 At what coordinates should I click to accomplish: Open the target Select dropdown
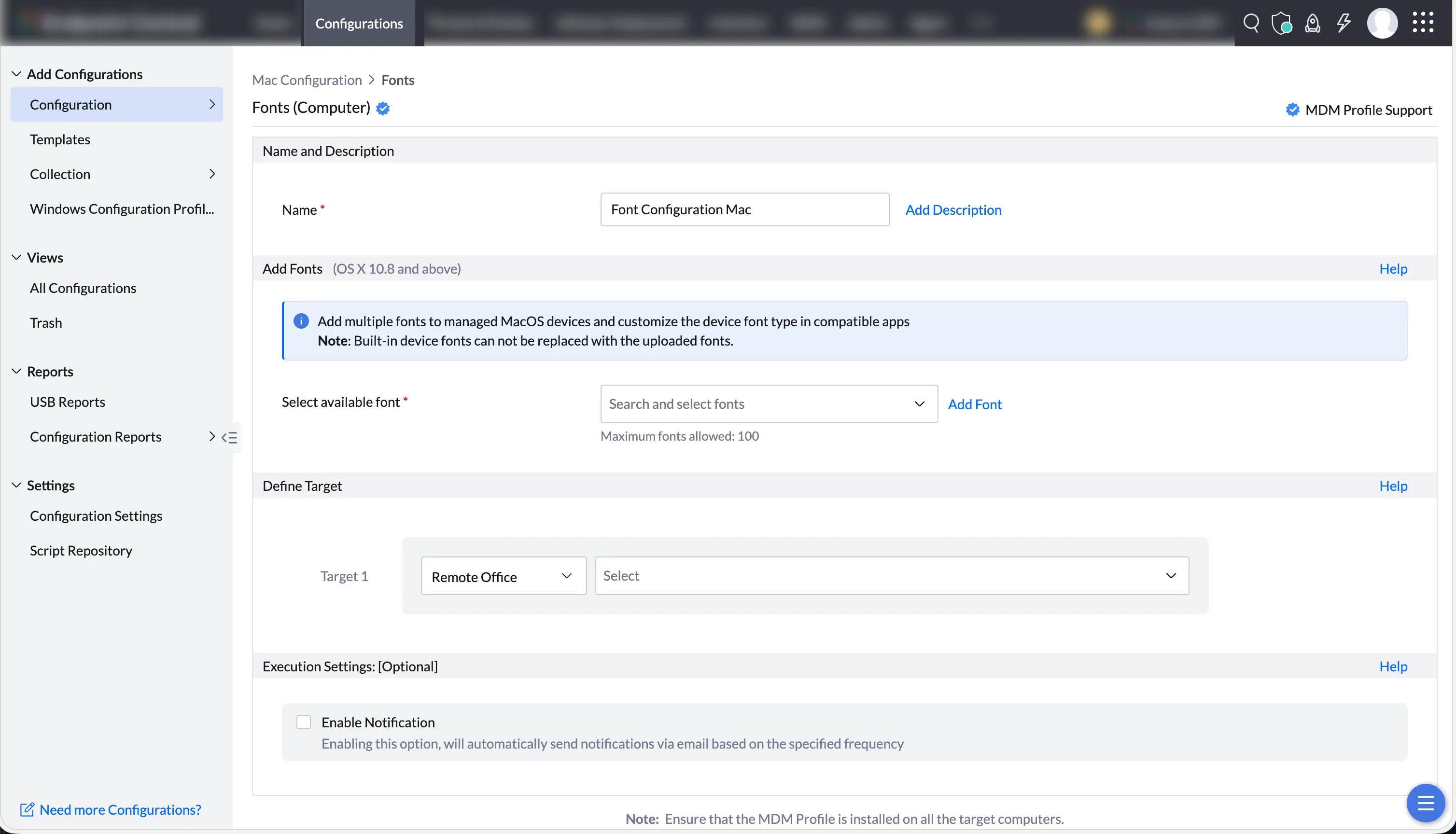point(892,576)
